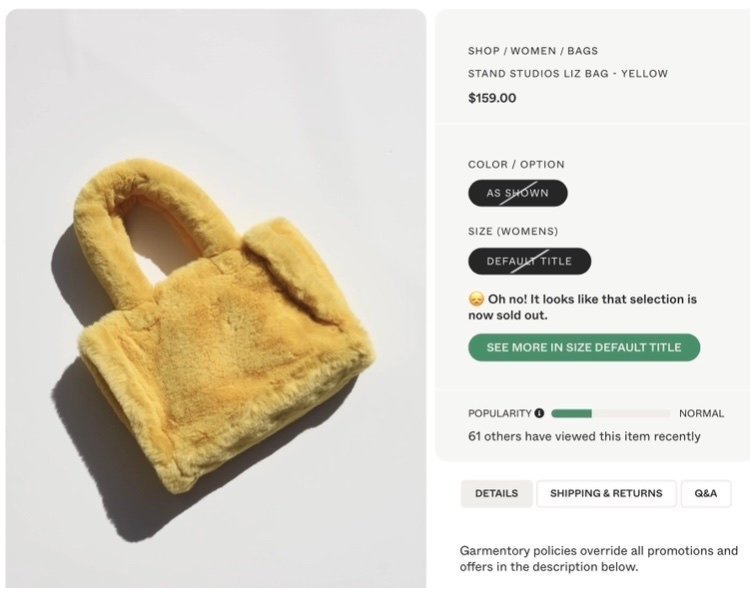Click the $159.00 price text
The width and height of the screenshot is (750, 594).
(x=492, y=98)
